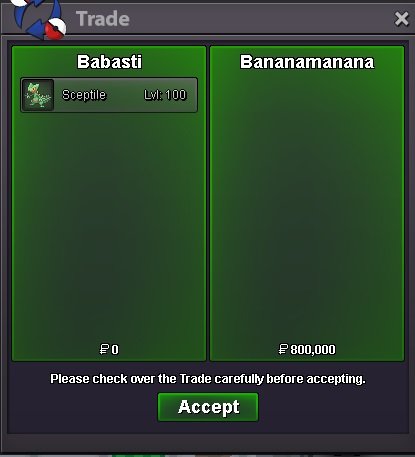Click the Trade window title text
This screenshot has height=457, width=415.
[103, 19]
